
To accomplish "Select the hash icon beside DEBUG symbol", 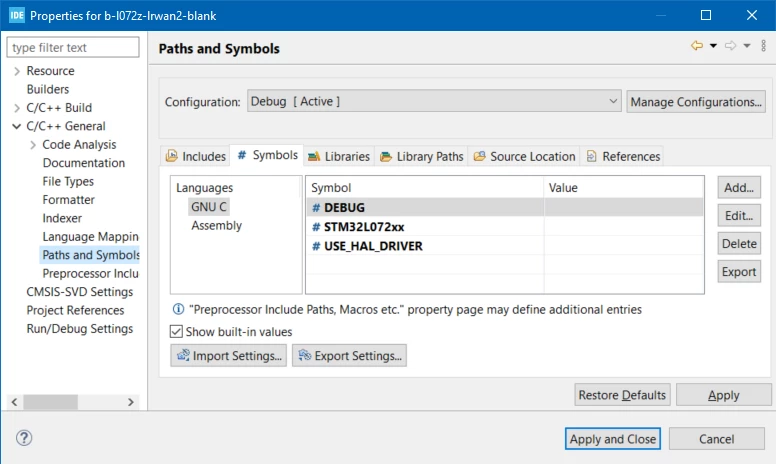I will click(316, 208).
